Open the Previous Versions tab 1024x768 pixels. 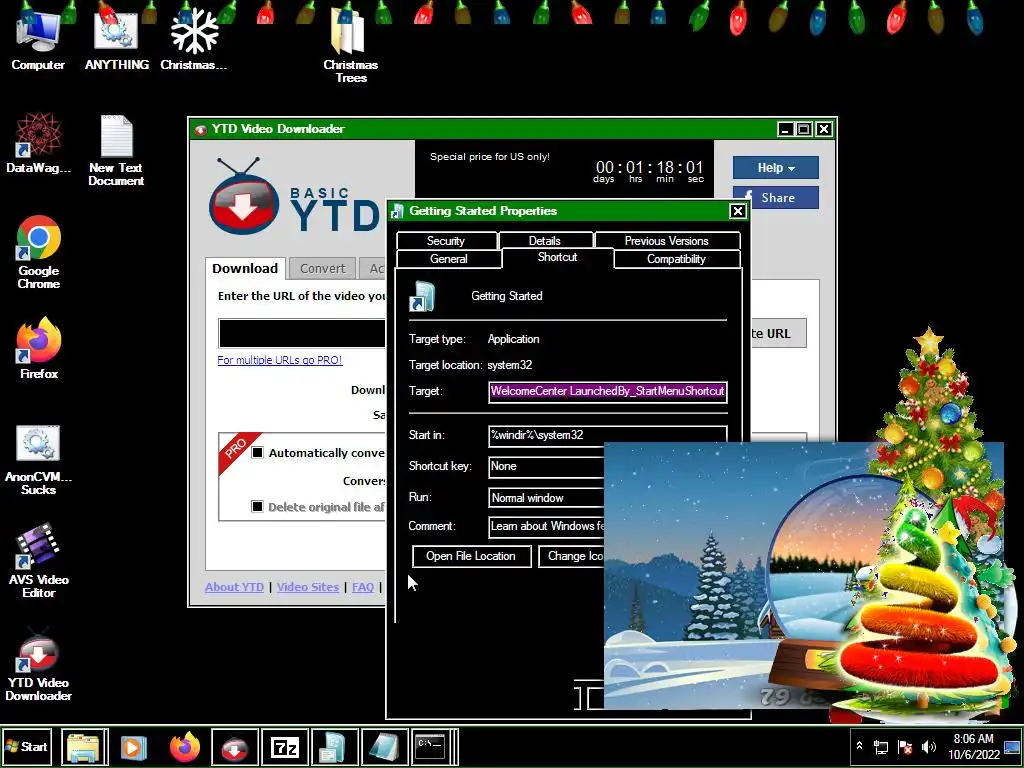[x=667, y=241]
